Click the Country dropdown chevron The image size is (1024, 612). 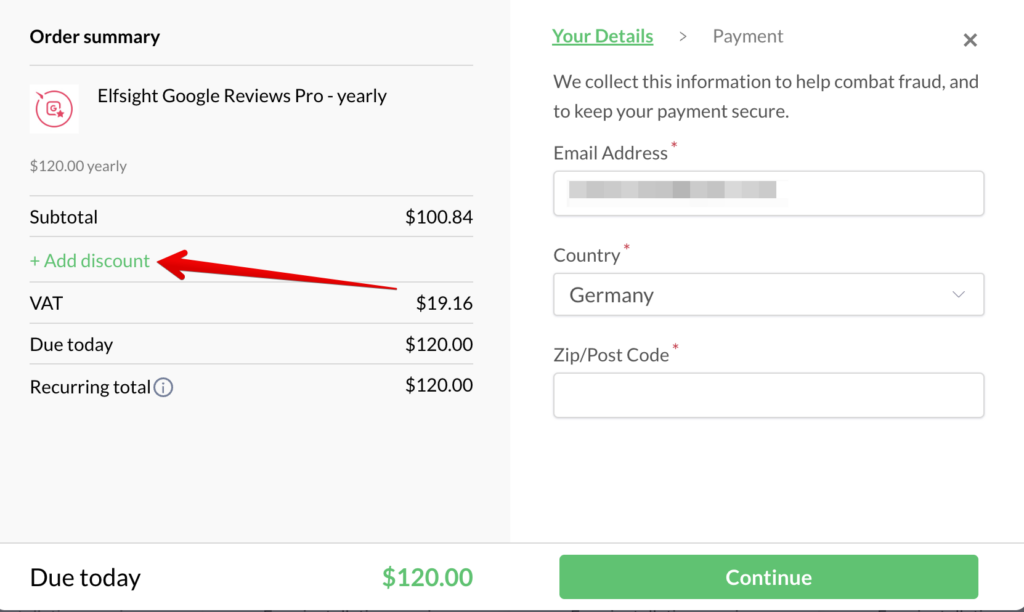[x=959, y=294]
